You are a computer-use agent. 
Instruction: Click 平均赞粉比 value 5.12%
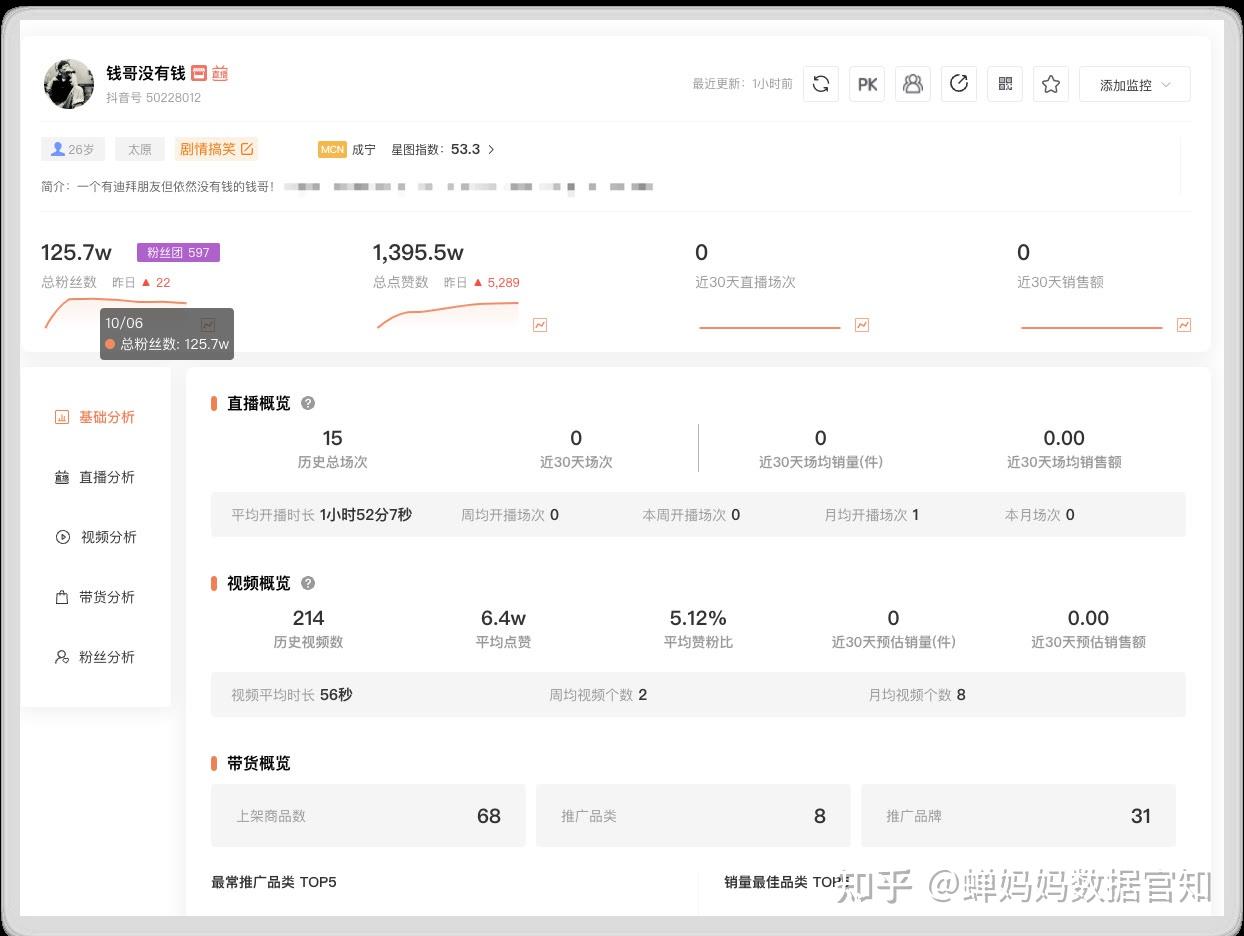click(698, 618)
